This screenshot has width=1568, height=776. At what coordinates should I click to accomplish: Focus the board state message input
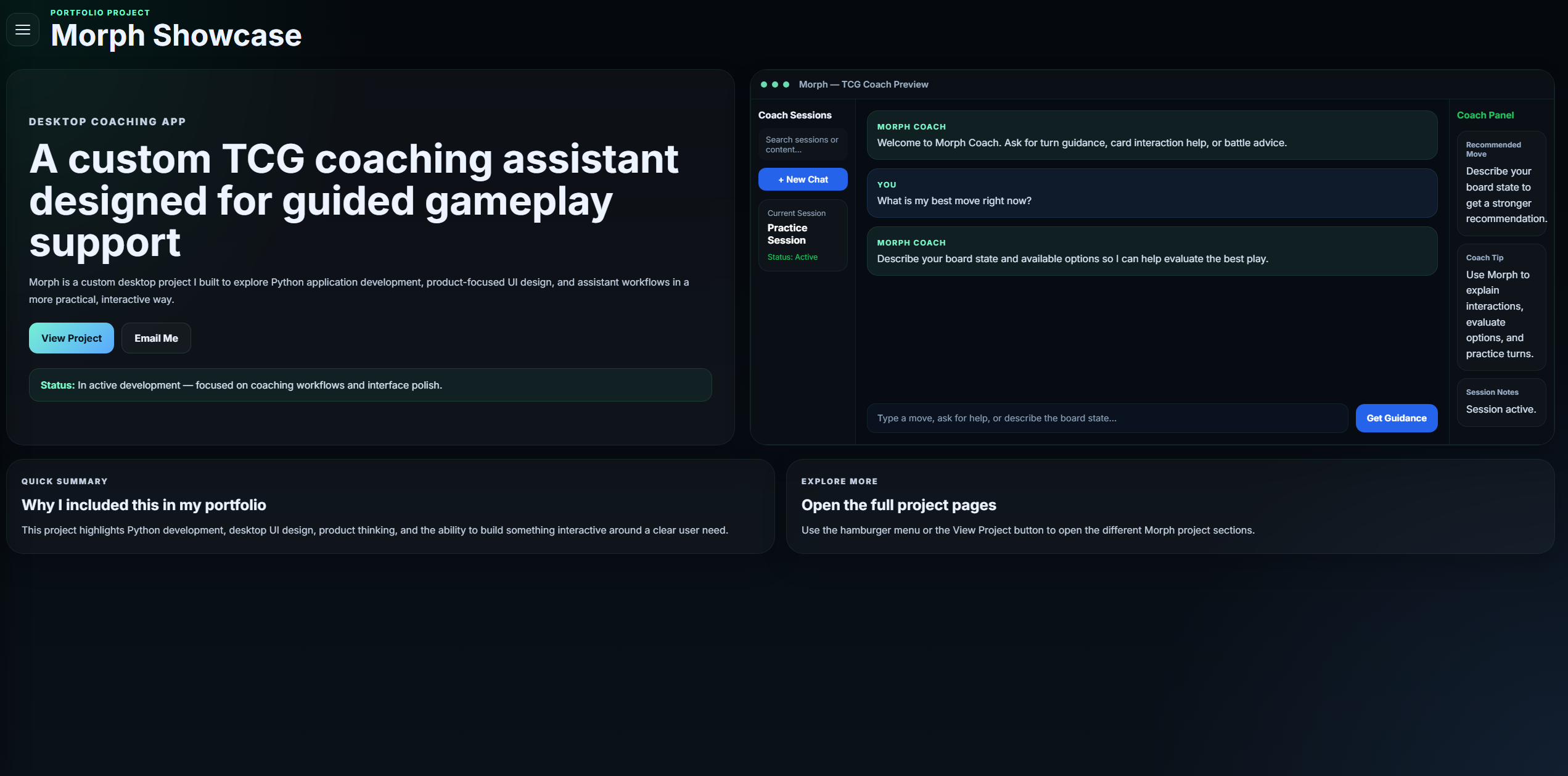point(1107,418)
